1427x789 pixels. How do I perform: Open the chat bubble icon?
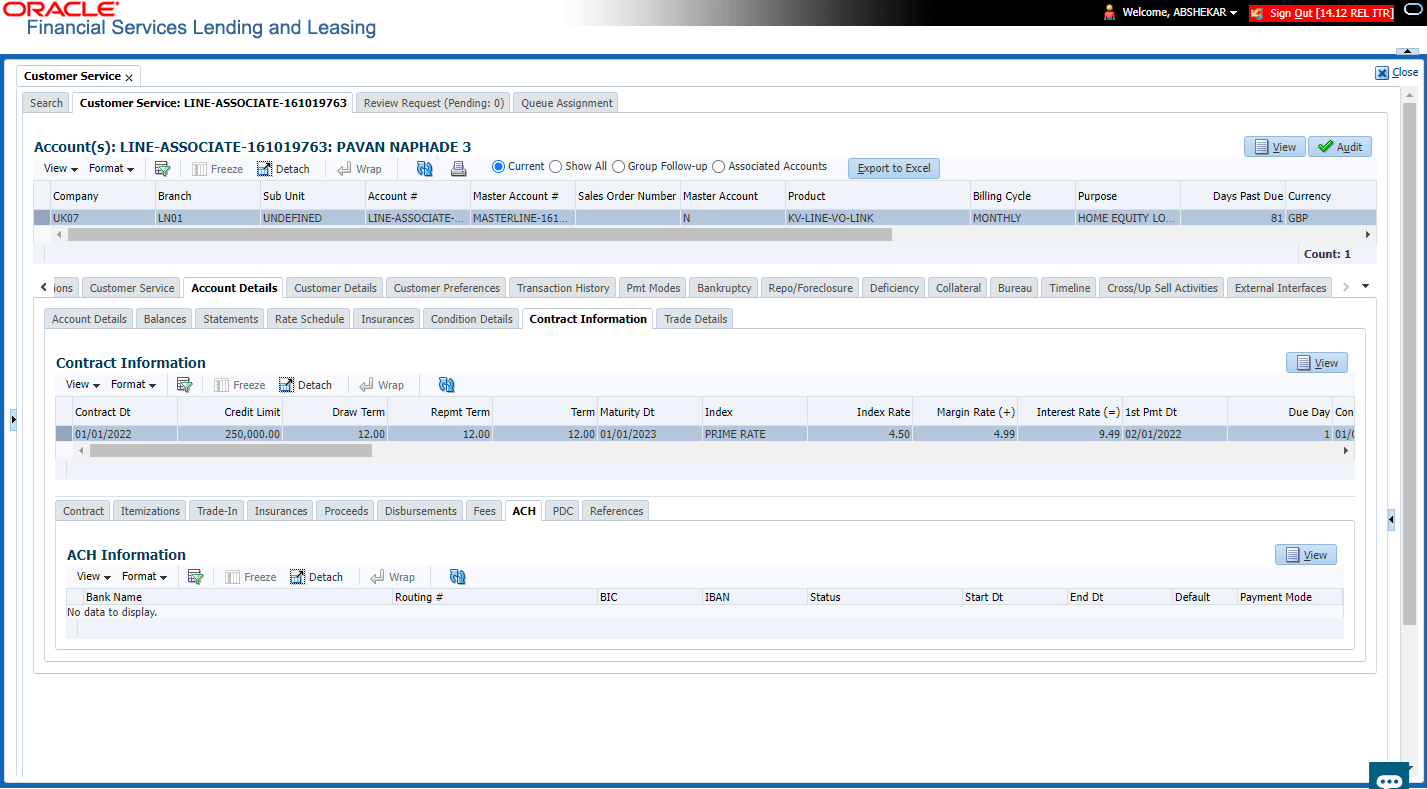point(1390,777)
